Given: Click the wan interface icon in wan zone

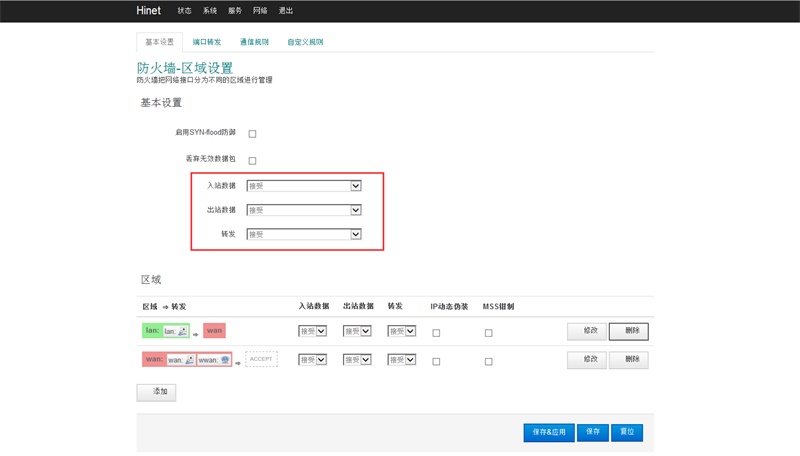Looking at the screenshot, I should click(x=189, y=359).
